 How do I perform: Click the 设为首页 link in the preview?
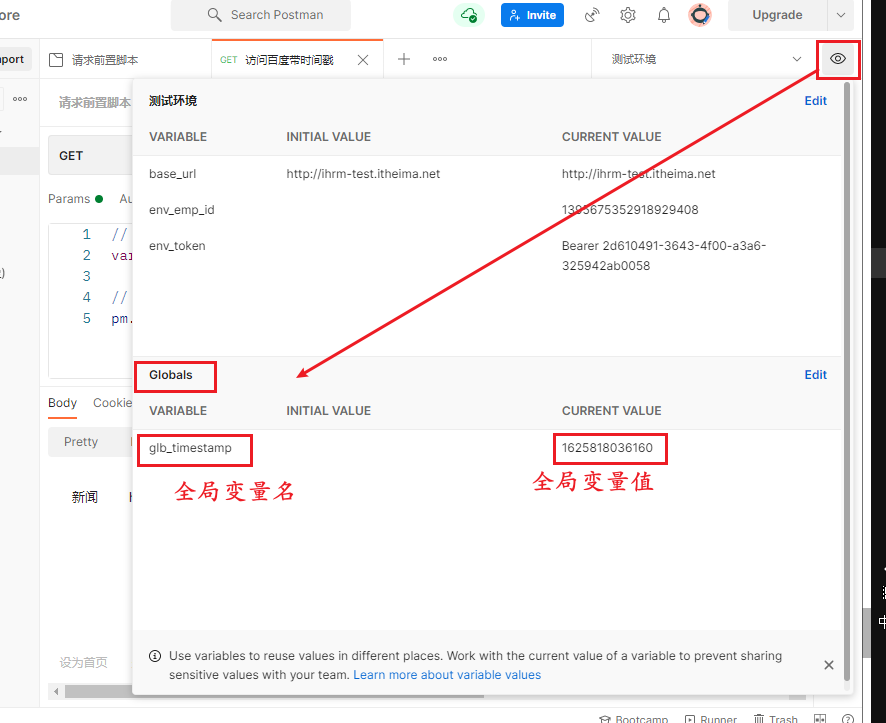pos(84,663)
